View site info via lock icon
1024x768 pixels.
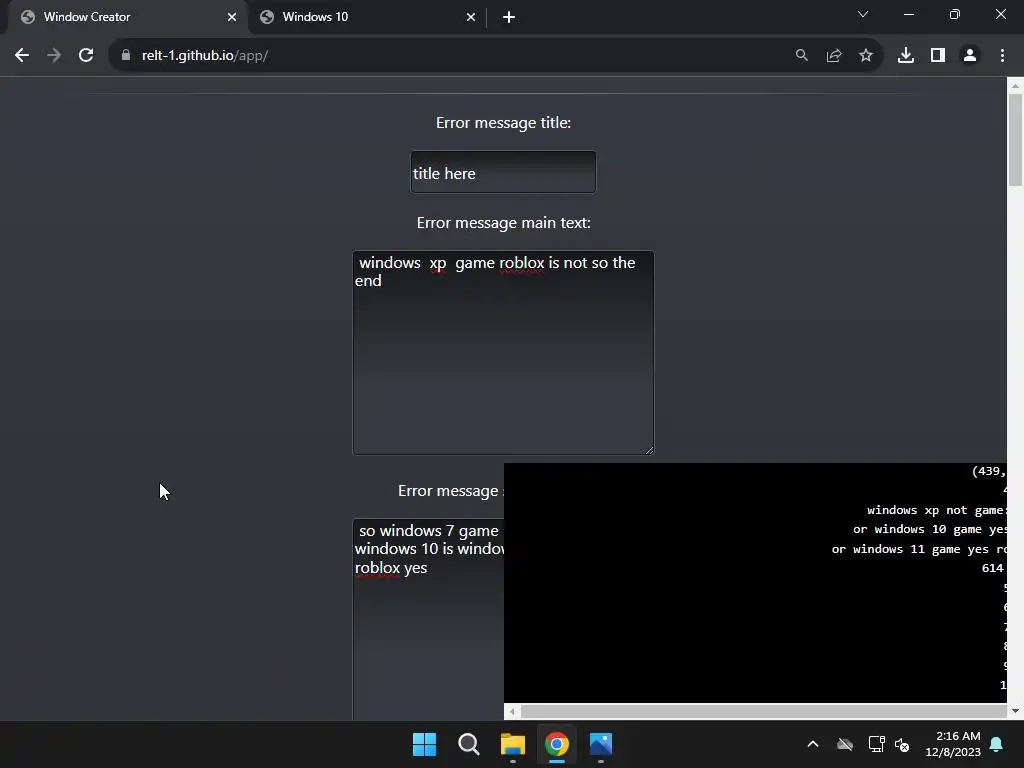coord(126,56)
